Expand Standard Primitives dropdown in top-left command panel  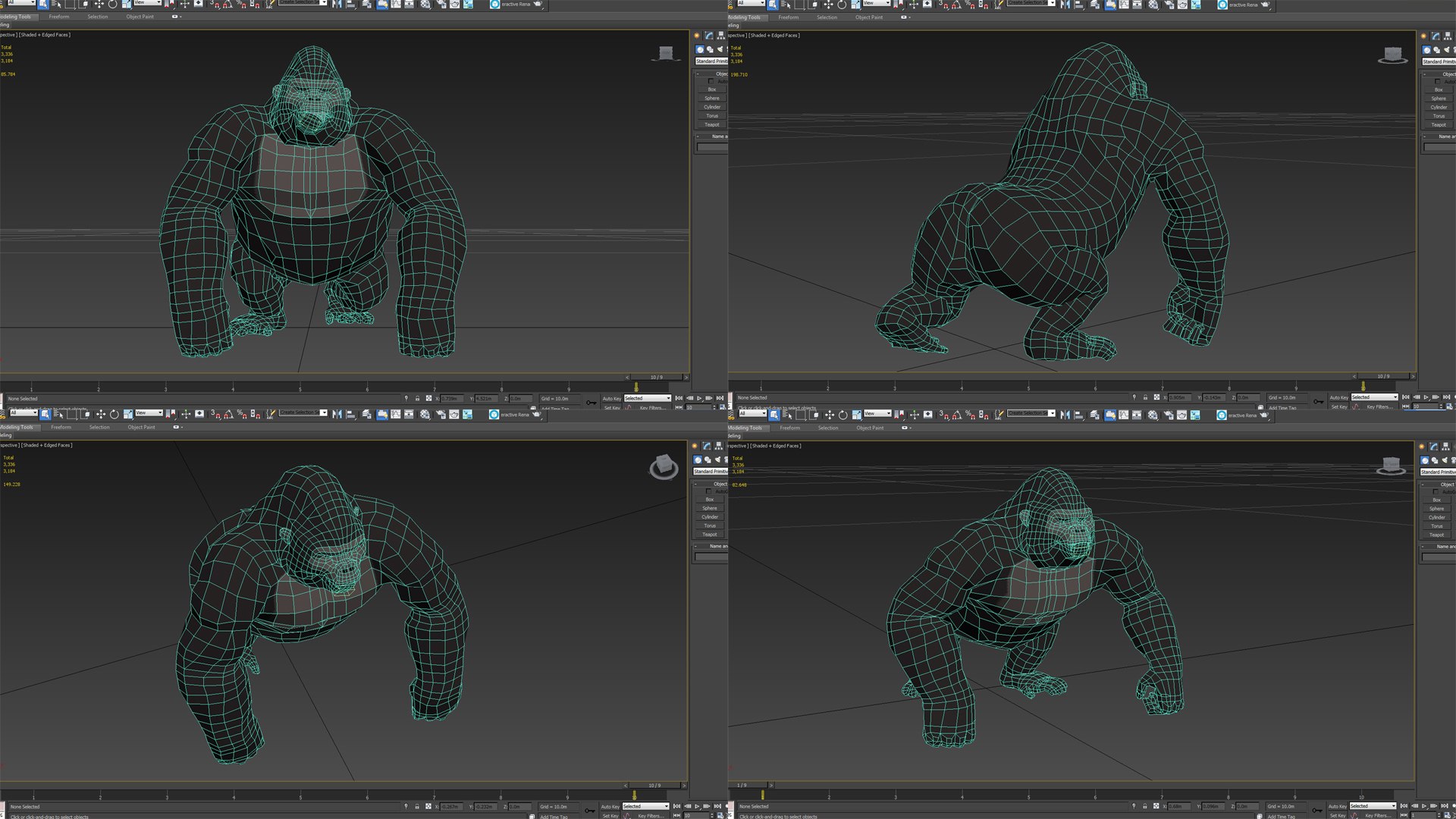tap(711, 61)
